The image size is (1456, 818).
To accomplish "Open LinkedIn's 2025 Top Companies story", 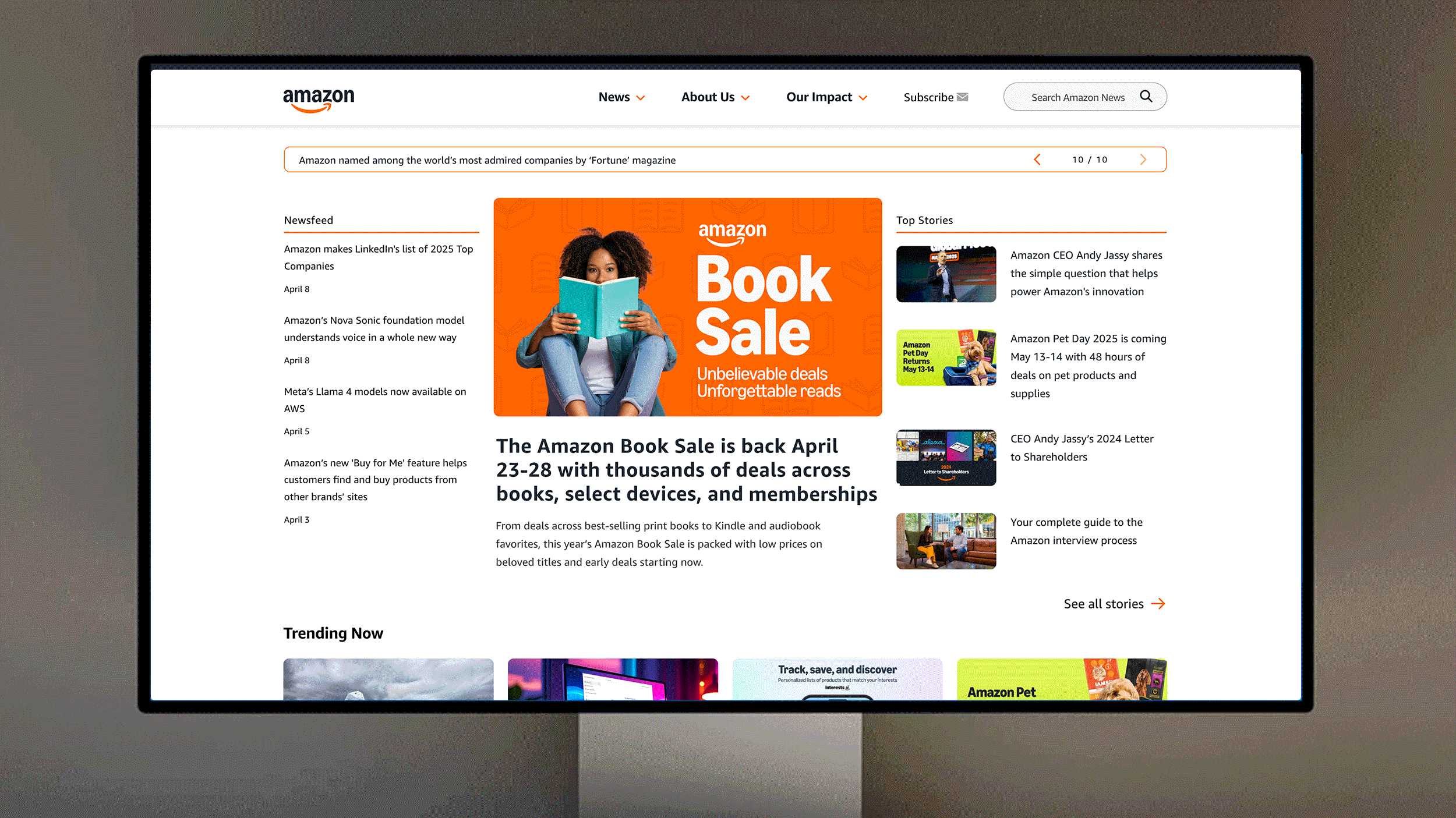I will 379,257.
